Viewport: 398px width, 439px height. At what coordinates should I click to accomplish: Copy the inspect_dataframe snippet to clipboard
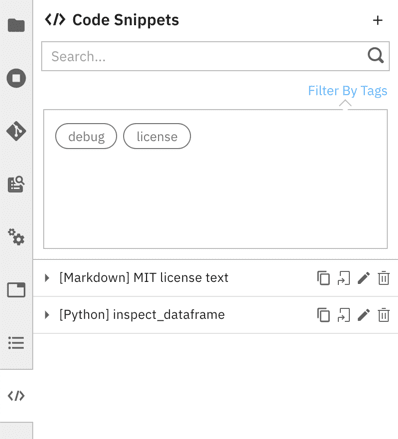[x=323, y=315]
